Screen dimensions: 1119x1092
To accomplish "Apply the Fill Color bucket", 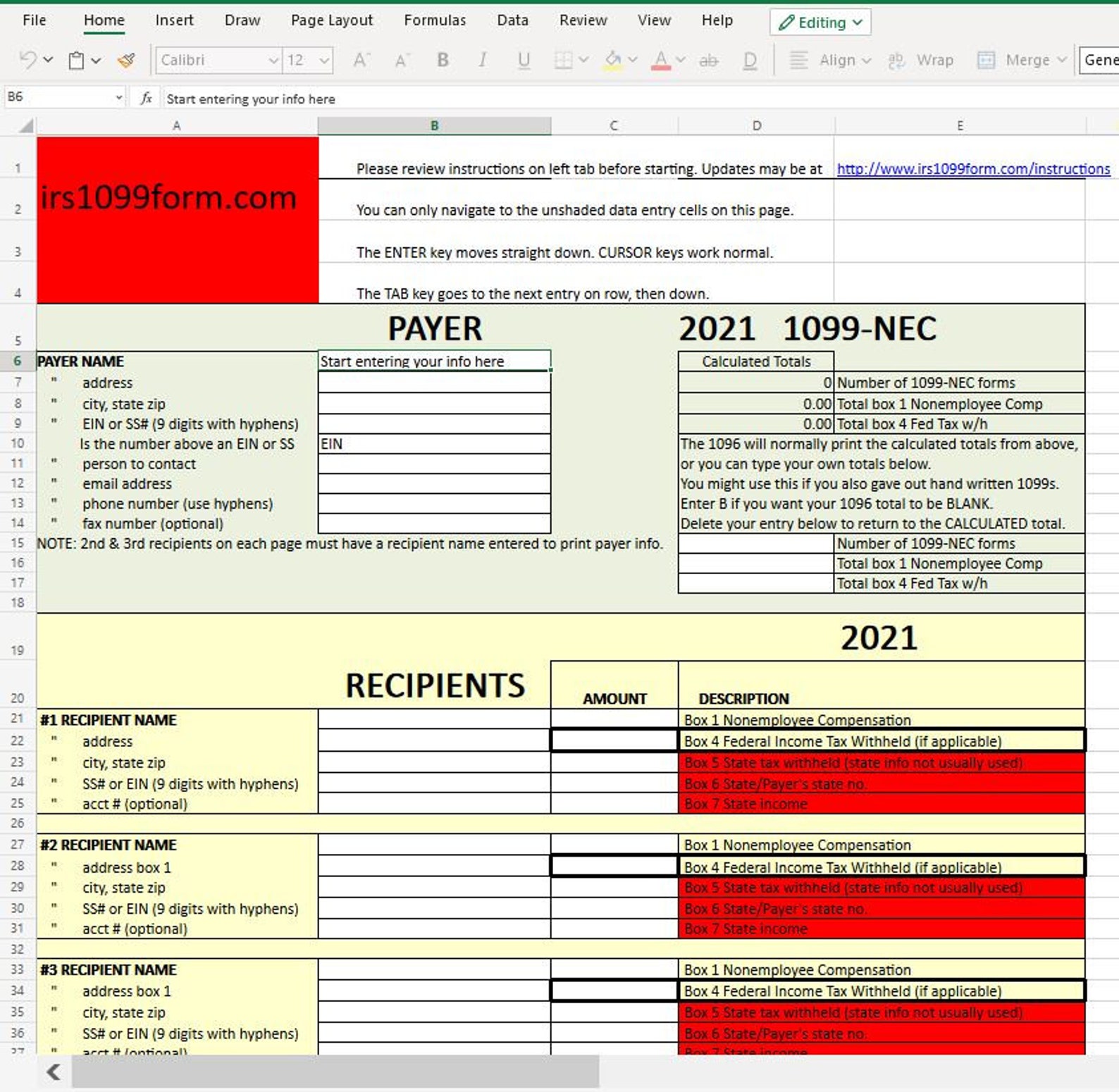I will coord(613,61).
